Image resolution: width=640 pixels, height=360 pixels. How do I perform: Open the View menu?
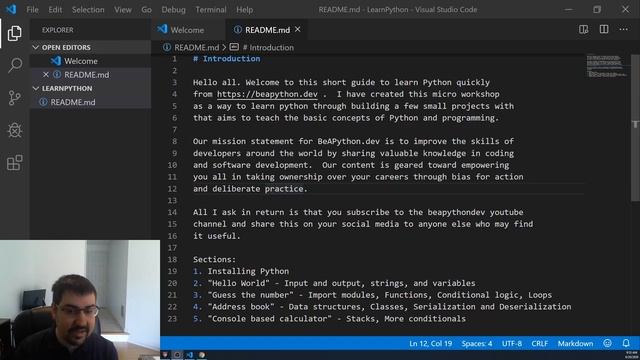[123, 9]
